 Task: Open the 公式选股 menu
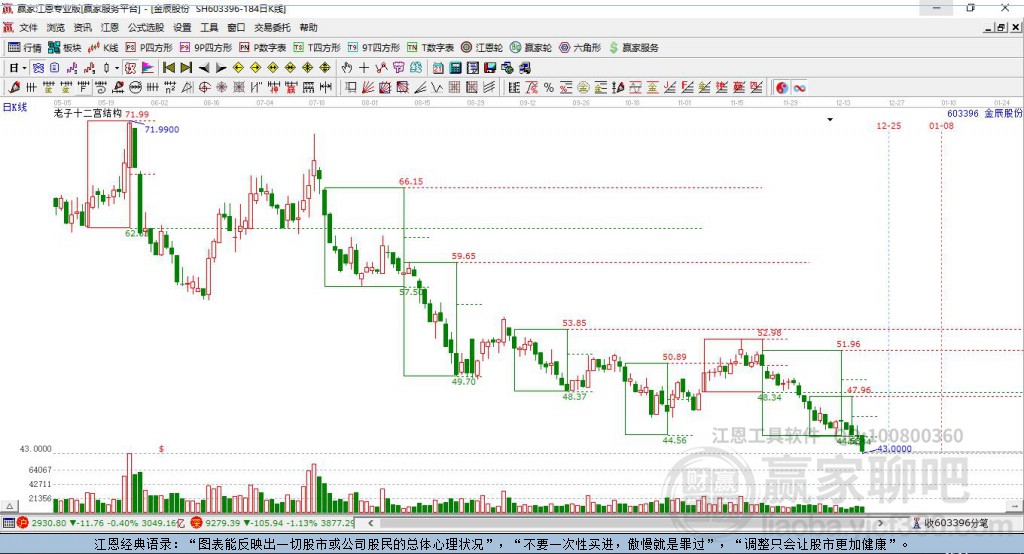point(146,27)
